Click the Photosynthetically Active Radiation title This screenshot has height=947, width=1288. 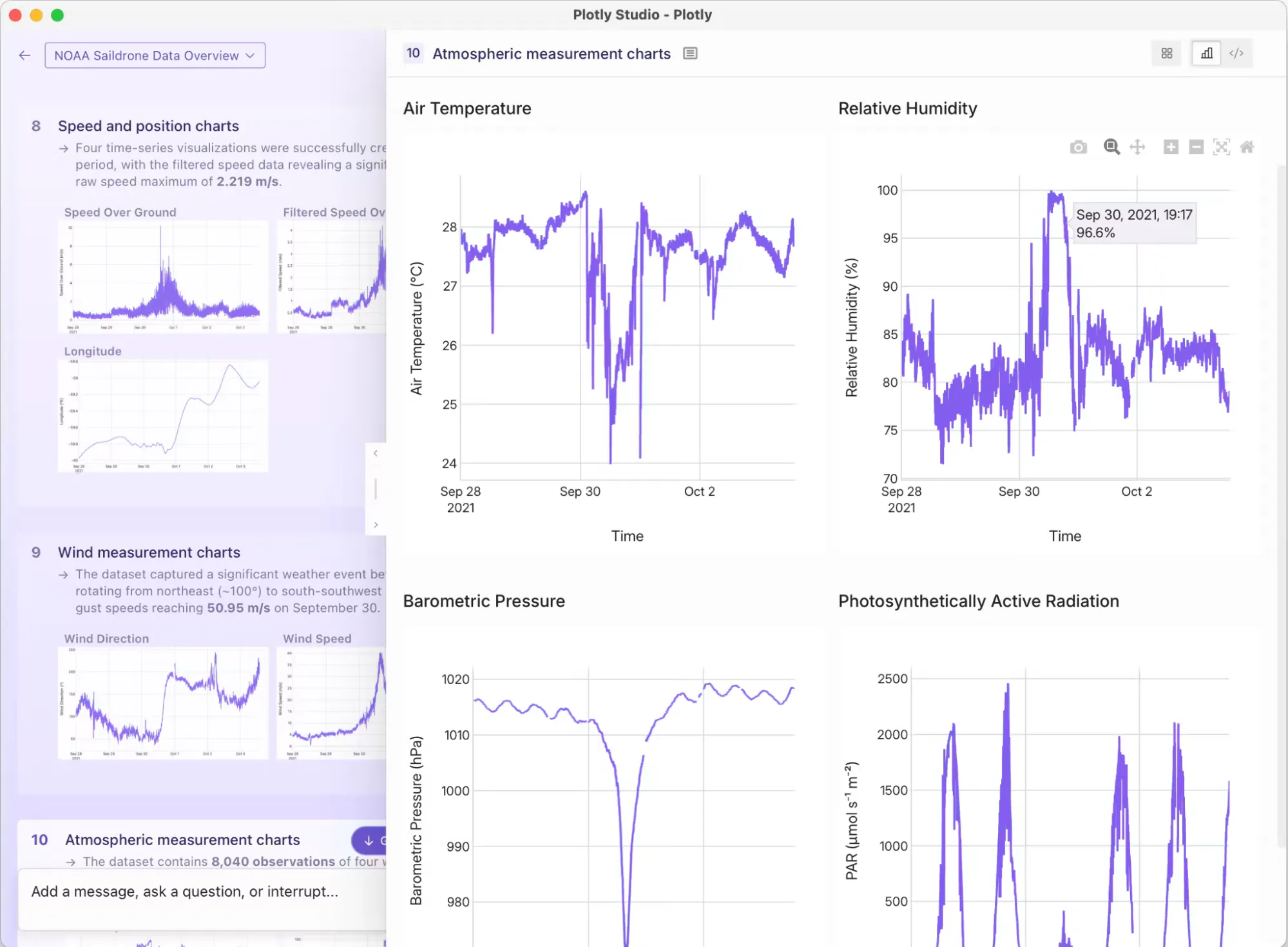[x=978, y=601]
